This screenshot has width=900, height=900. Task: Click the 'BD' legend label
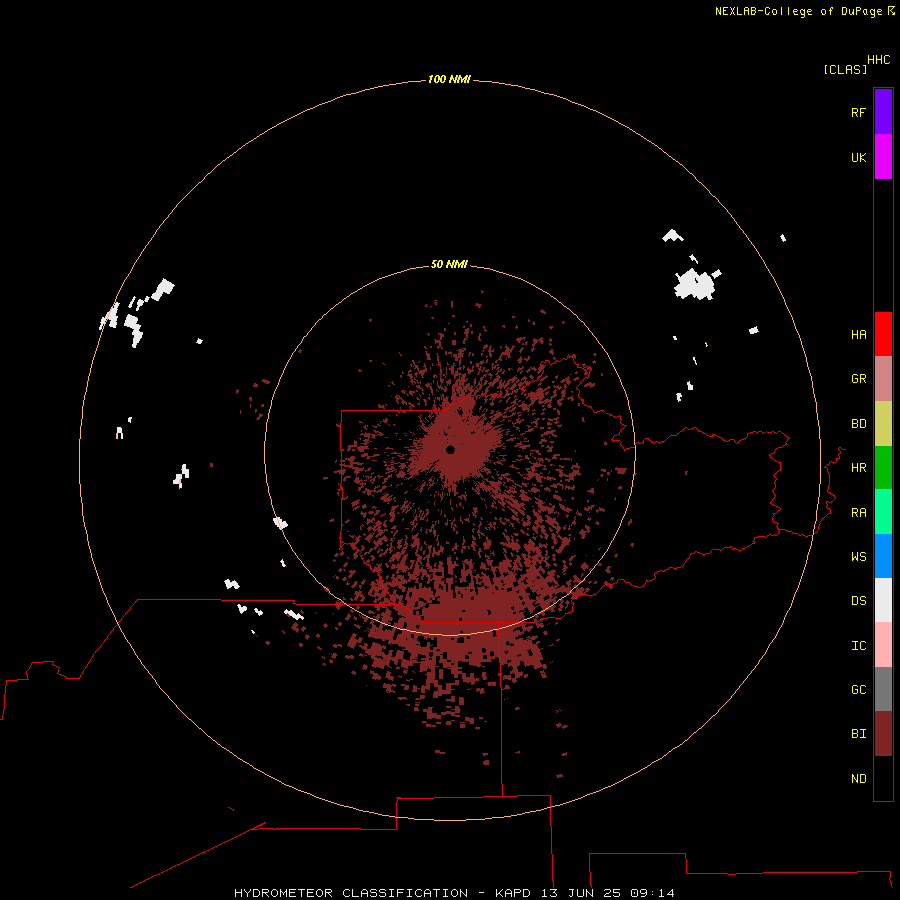click(x=858, y=424)
